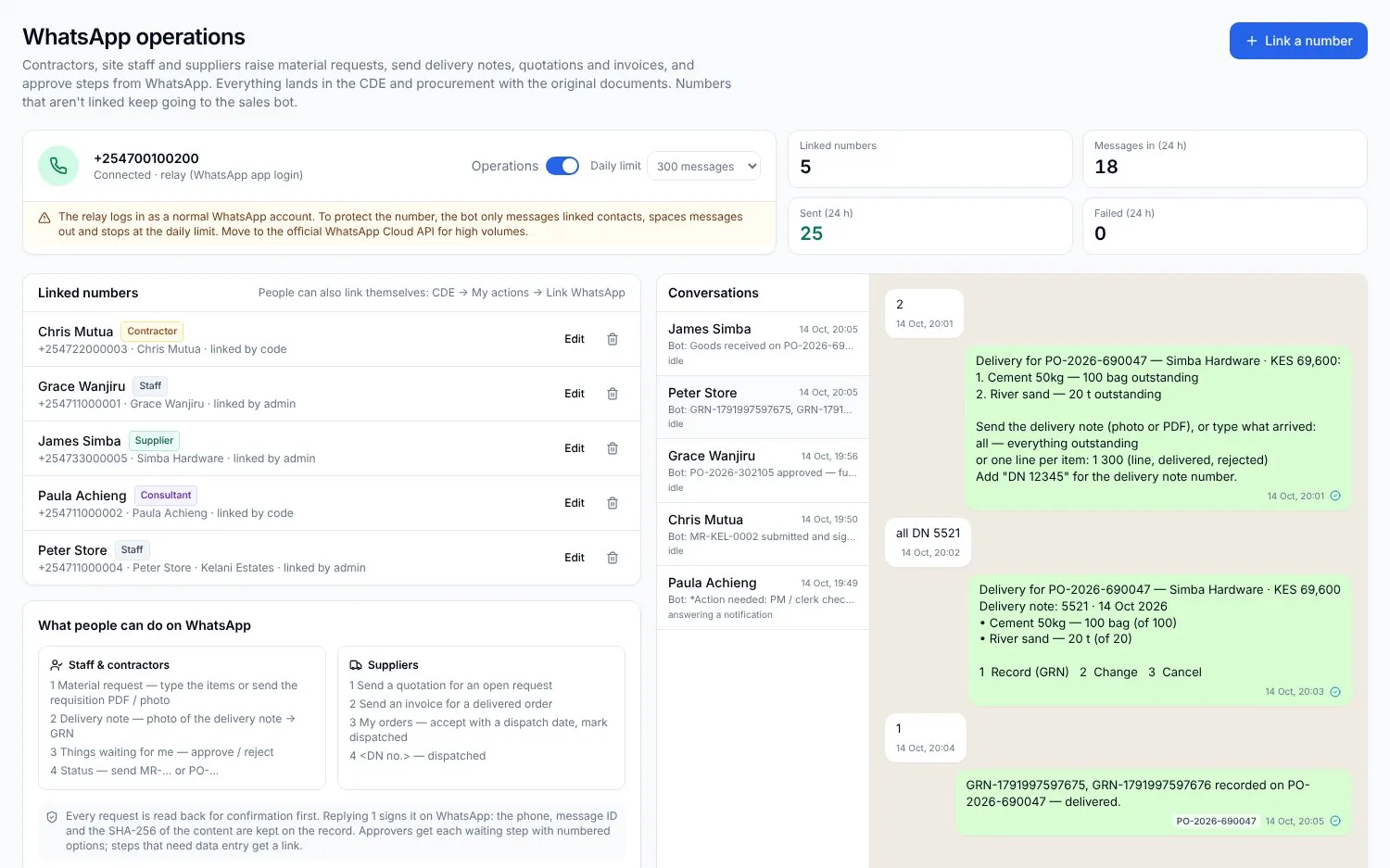Click the check icon on 20:01 message

pyautogui.click(x=1335, y=496)
